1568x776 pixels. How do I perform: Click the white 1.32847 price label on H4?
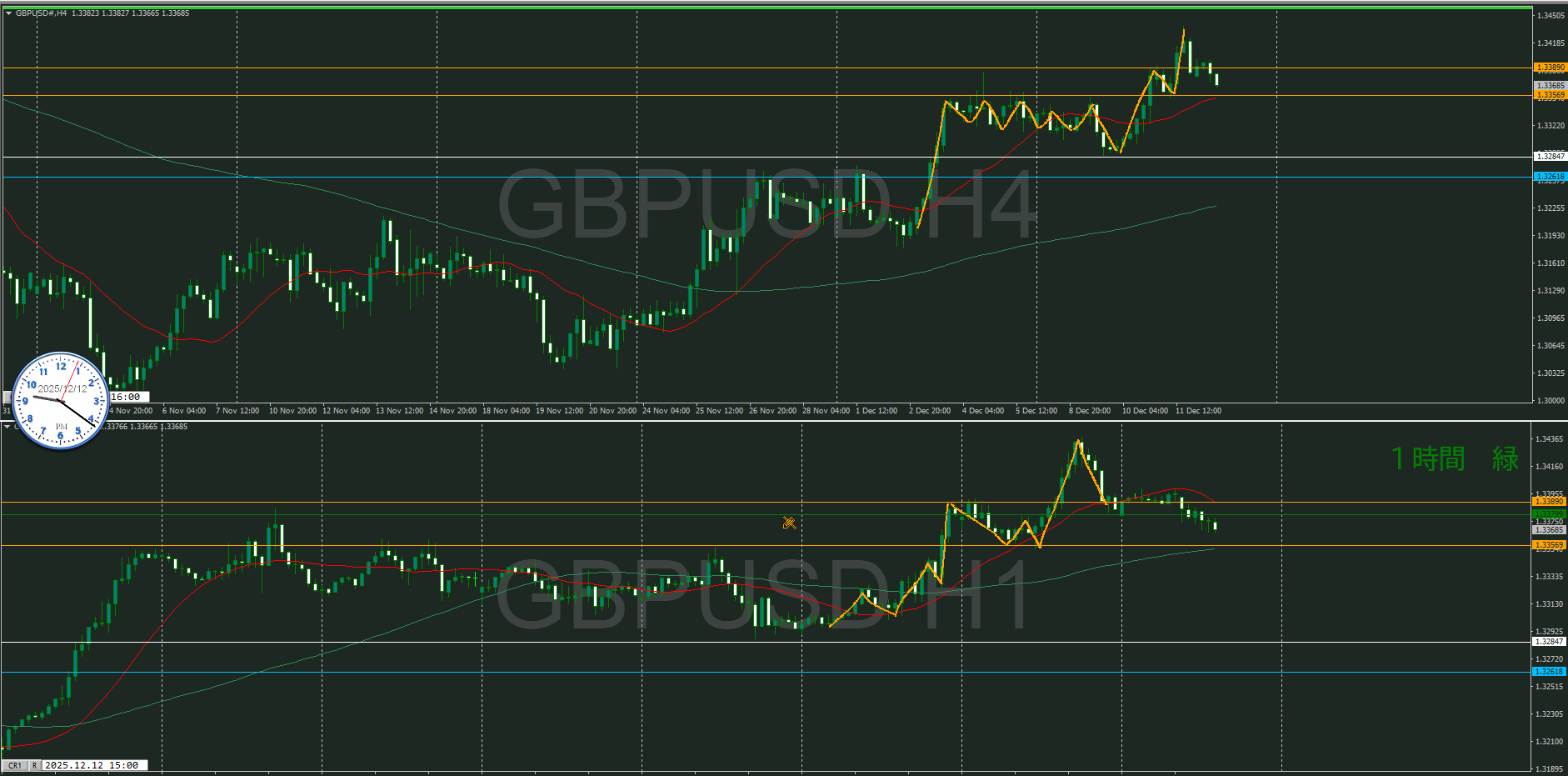click(1550, 157)
